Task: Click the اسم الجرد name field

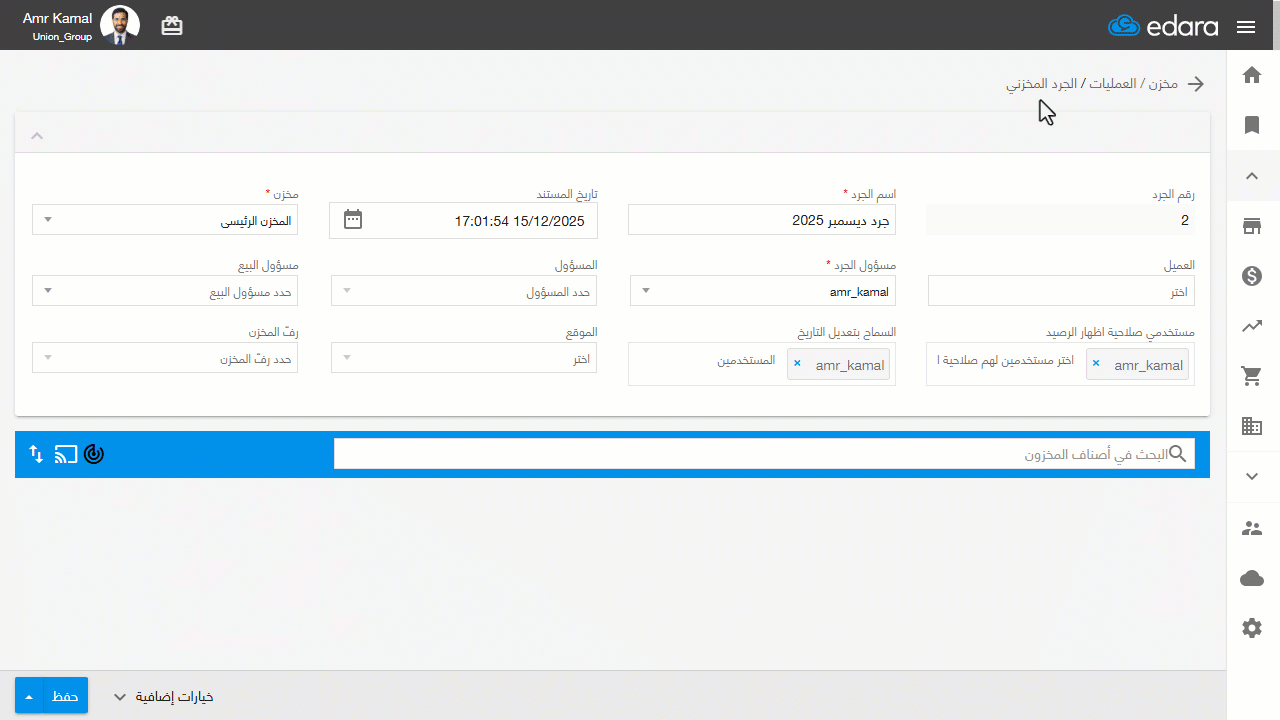Action: [x=762, y=220]
